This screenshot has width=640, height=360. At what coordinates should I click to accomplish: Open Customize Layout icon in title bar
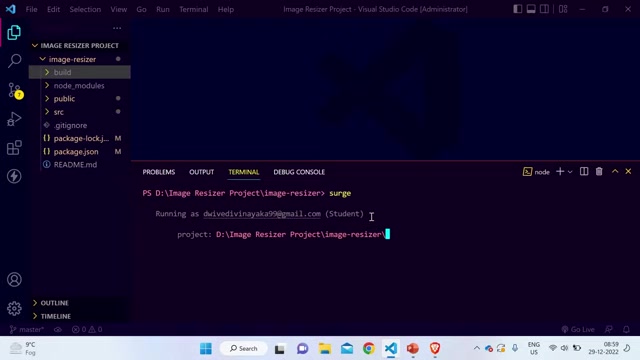(x=563, y=9)
